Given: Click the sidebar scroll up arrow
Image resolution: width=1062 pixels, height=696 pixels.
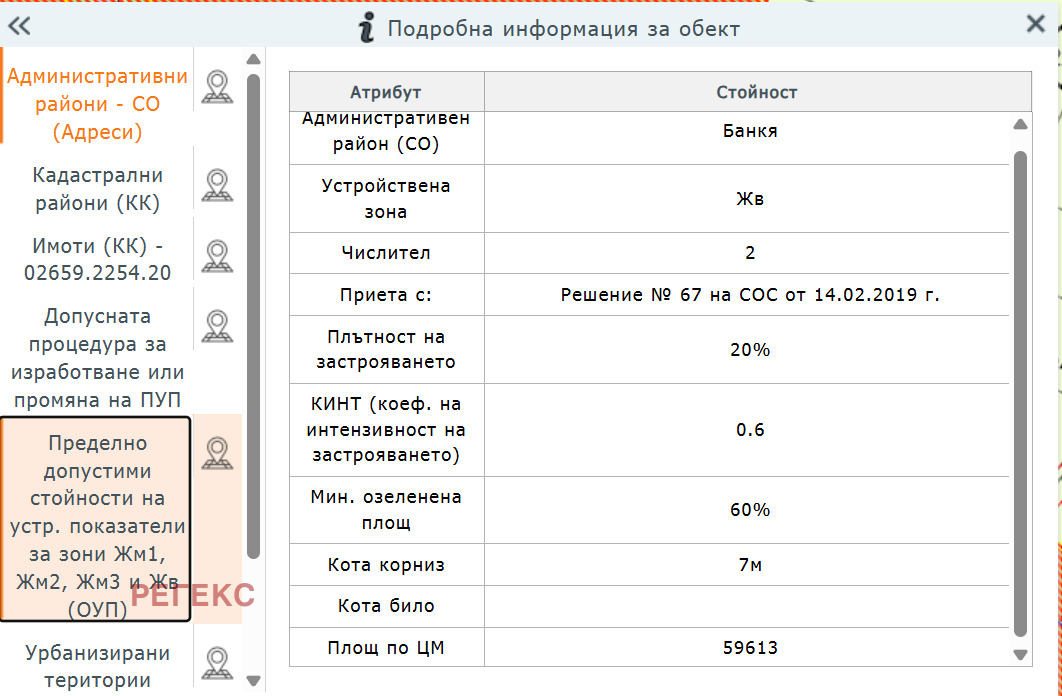Looking at the screenshot, I should (x=253, y=60).
